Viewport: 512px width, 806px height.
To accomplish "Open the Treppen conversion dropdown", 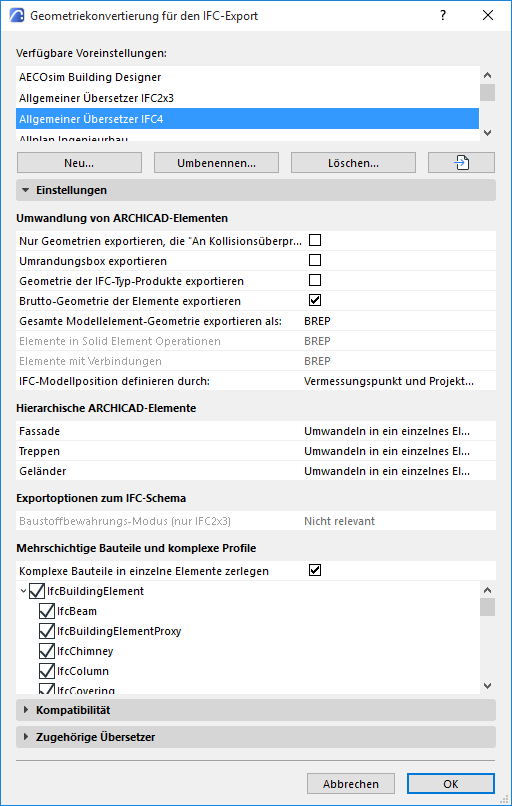I will 399,451.
